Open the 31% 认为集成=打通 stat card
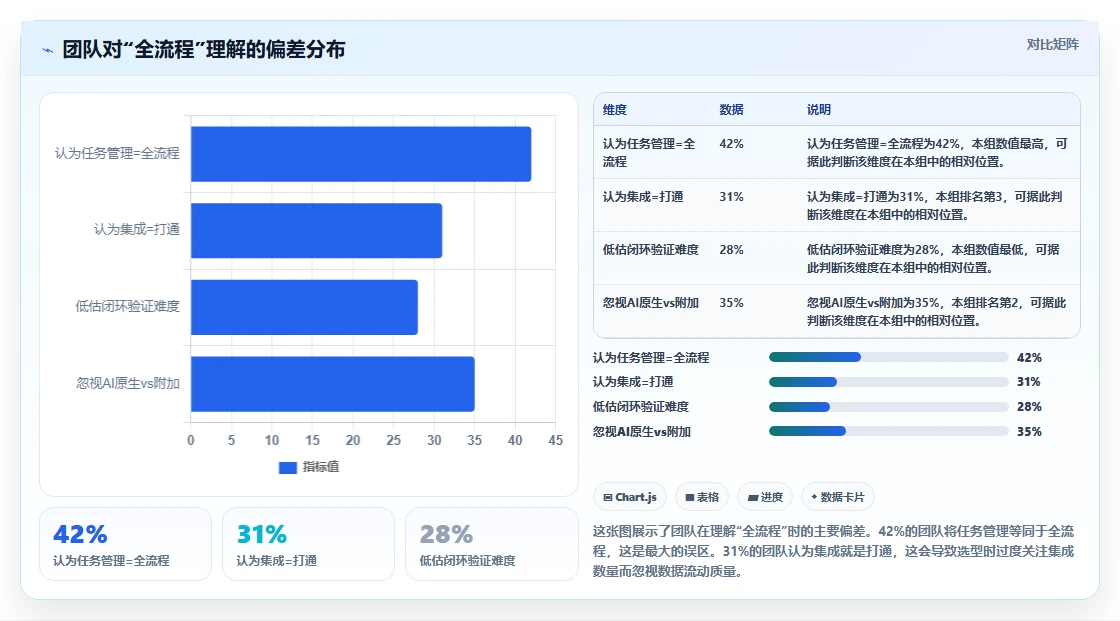The height and width of the screenshot is (621, 1120). [x=308, y=544]
